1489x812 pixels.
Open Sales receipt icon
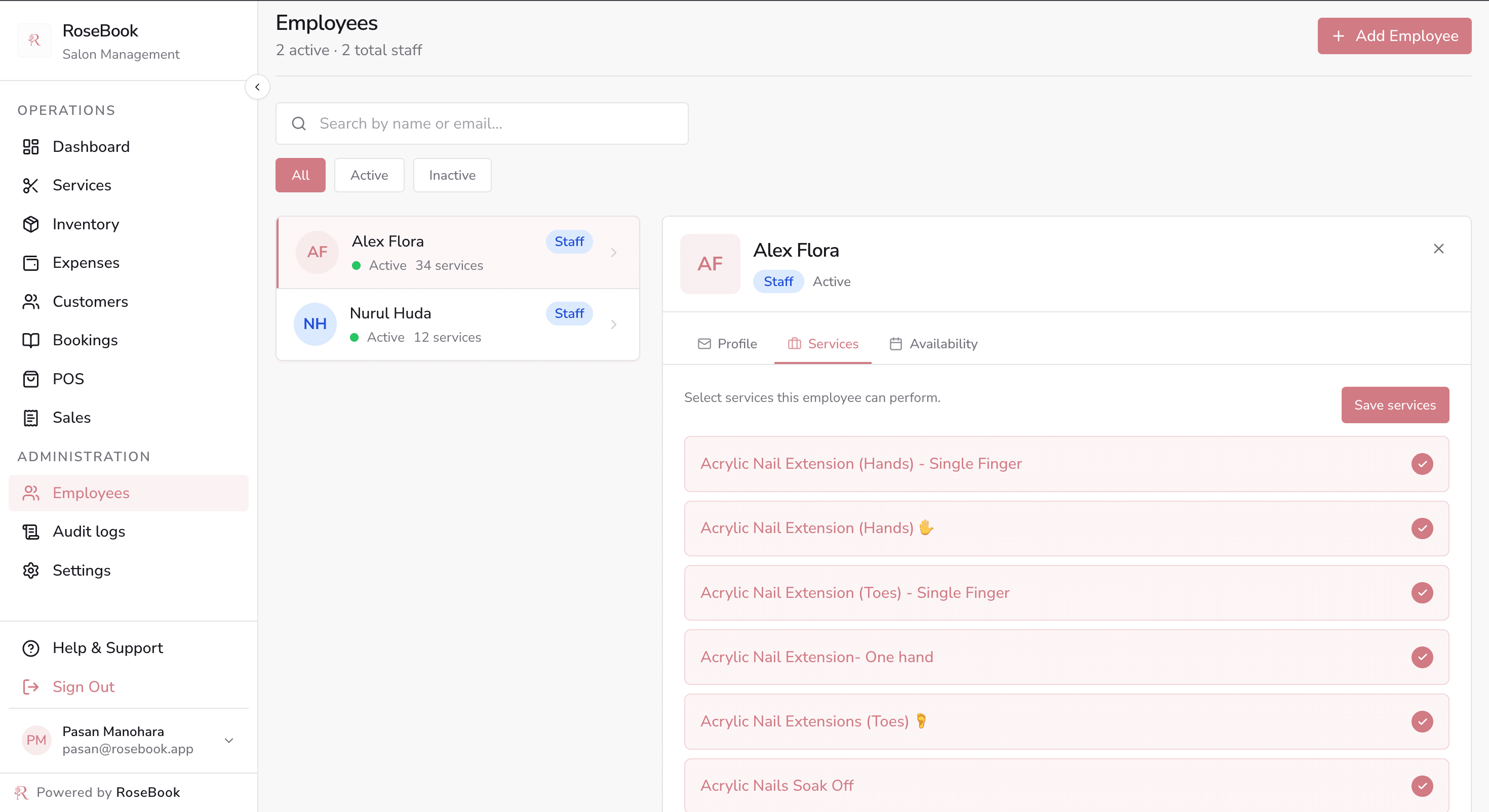(30, 418)
